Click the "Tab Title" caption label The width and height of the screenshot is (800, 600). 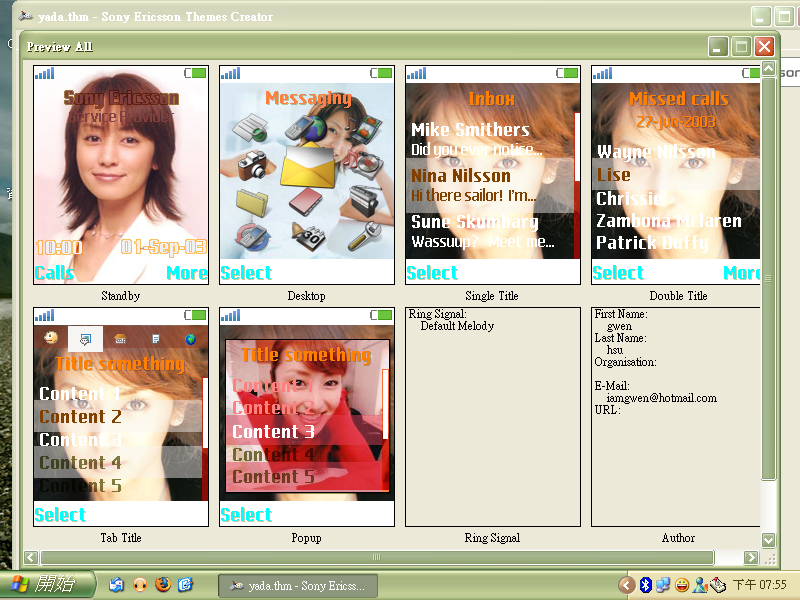tap(121, 538)
